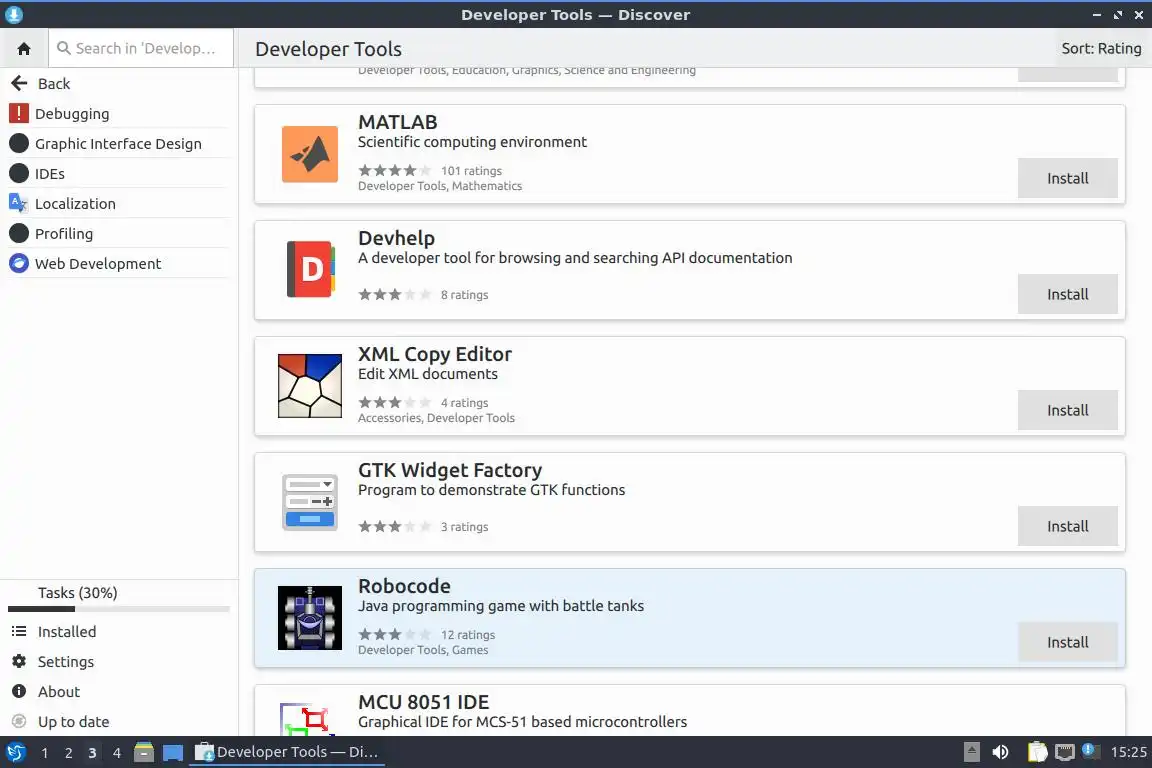Click the Devhelp title text

[x=396, y=238]
